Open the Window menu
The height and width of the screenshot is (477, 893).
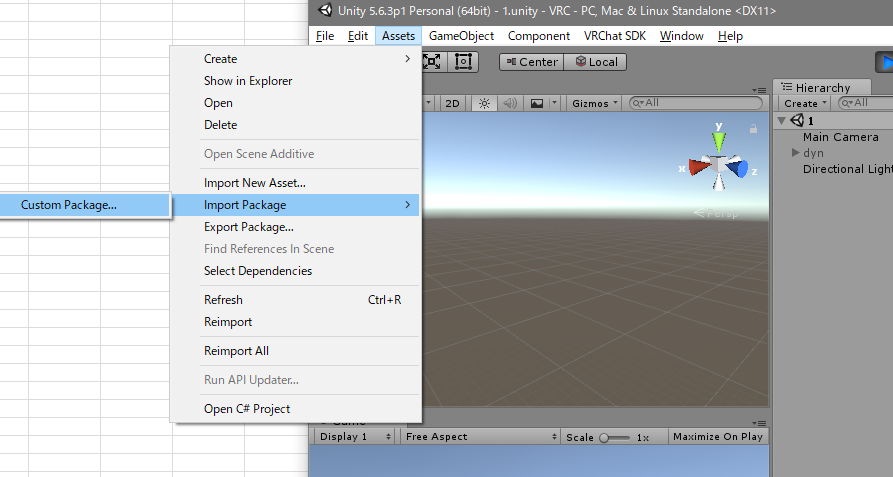click(x=681, y=36)
